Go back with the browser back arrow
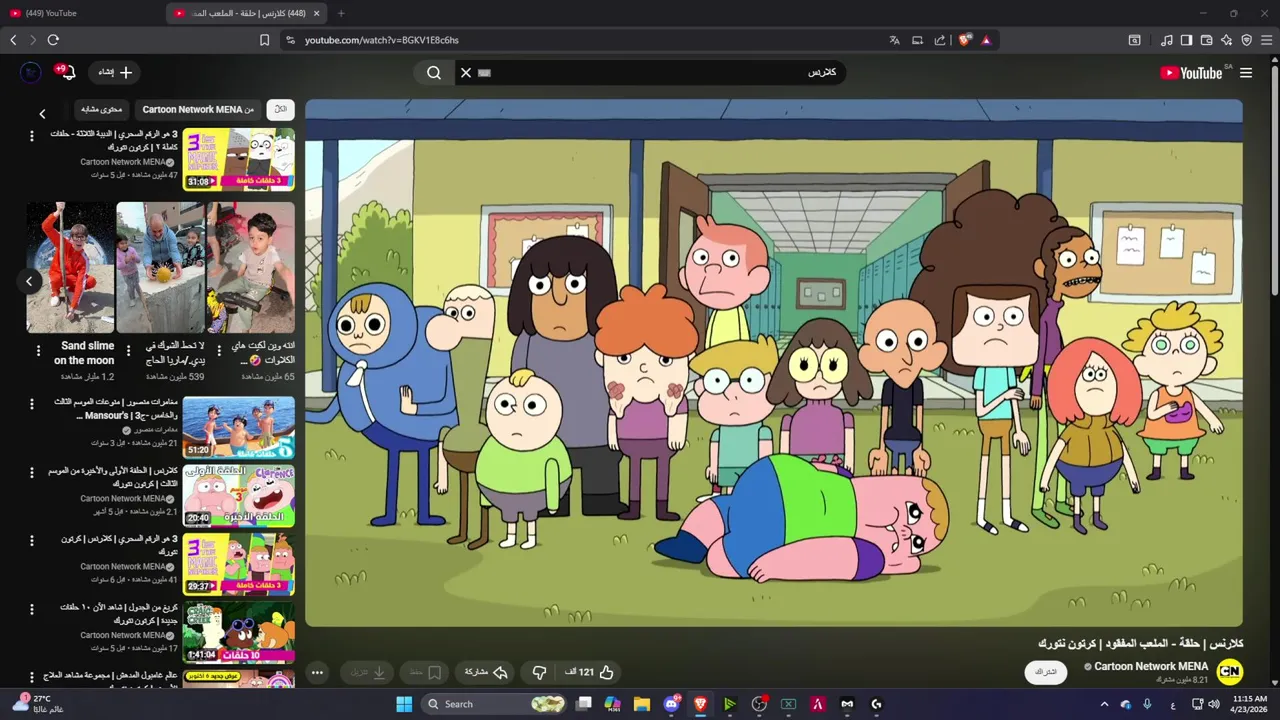1280x720 pixels. click(x=13, y=40)
